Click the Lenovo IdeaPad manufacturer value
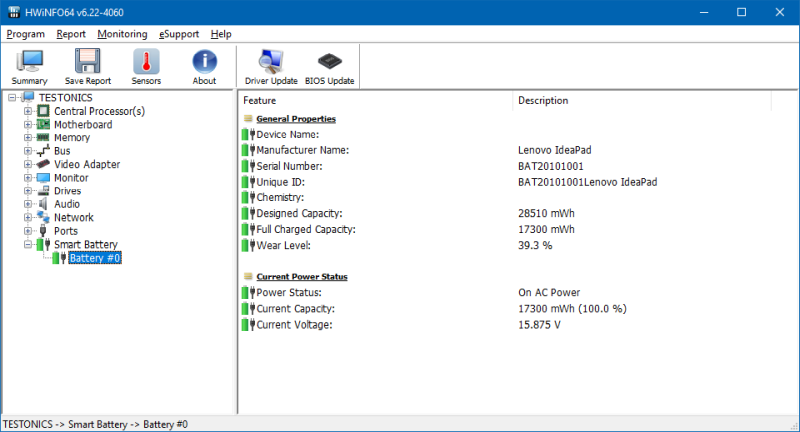800x432 pixels. pos(555,150)
